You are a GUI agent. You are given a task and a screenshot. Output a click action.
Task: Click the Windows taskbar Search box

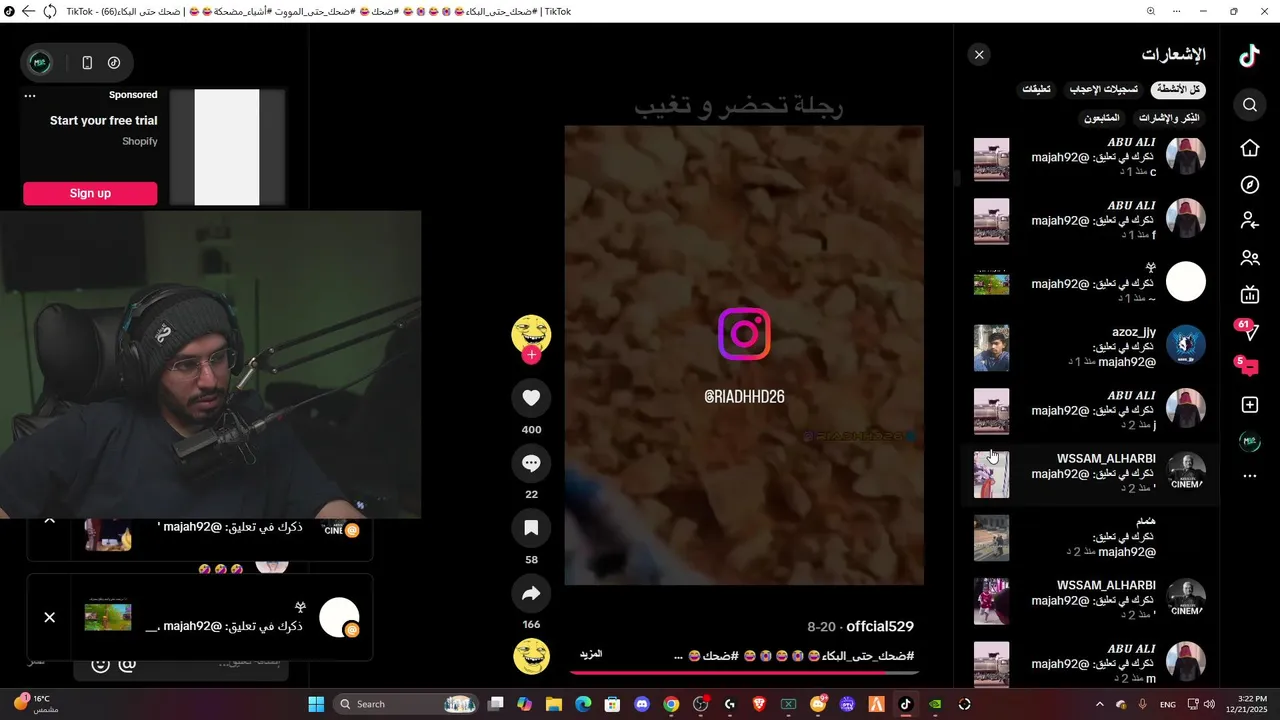point(407,704)
